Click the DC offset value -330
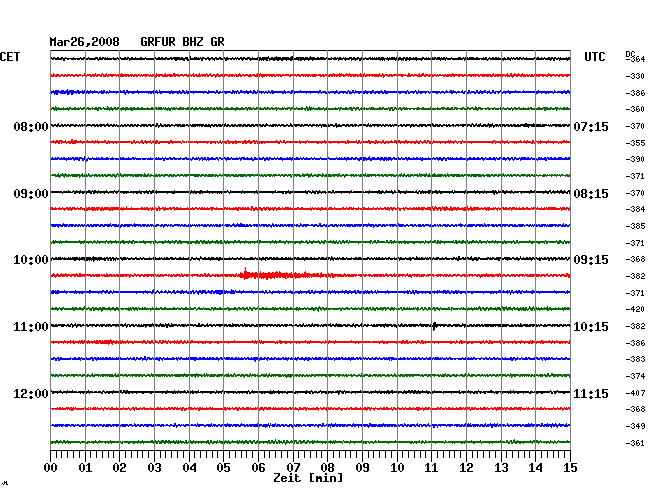 pos(635,76)
